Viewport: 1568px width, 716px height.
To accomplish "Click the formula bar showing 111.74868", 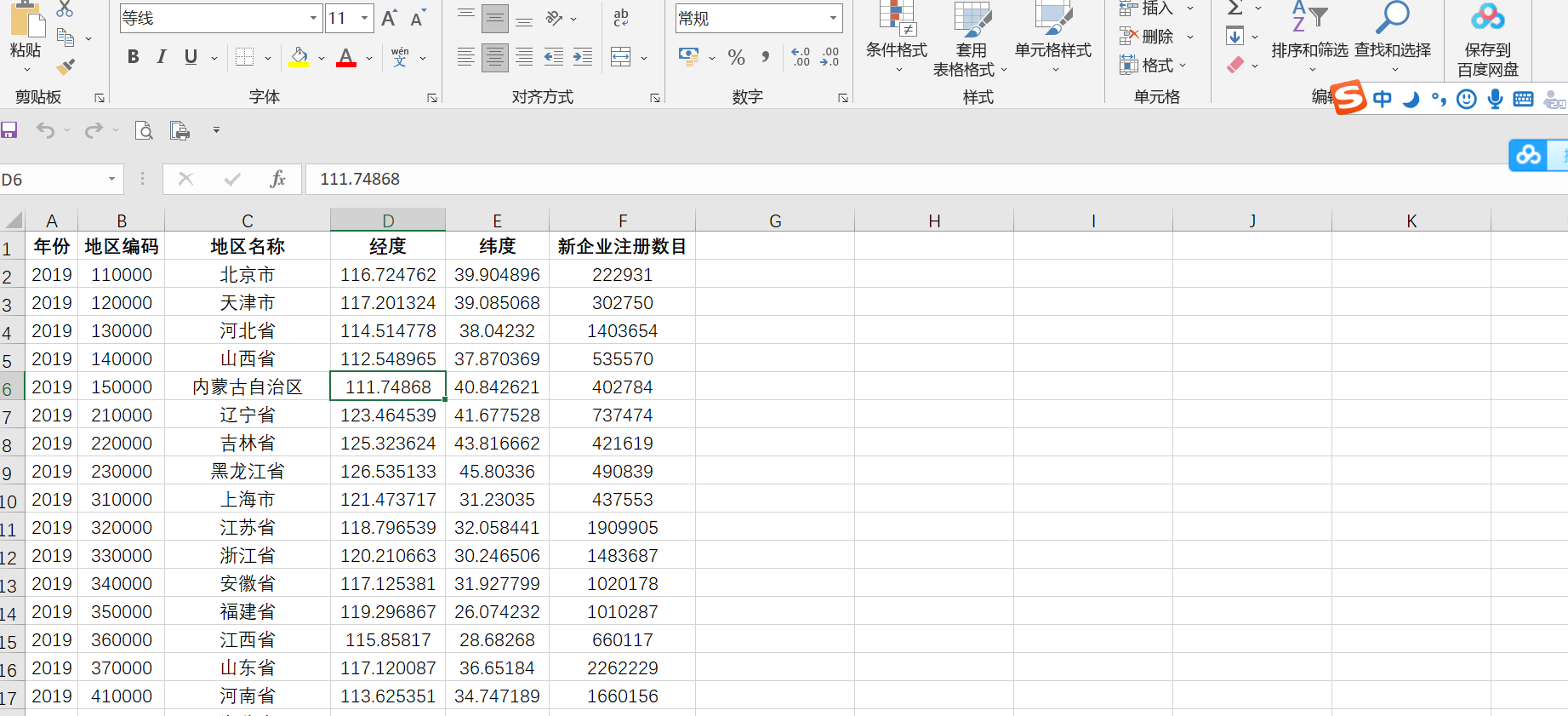I will pyautogui.click(x=936, y=179).
